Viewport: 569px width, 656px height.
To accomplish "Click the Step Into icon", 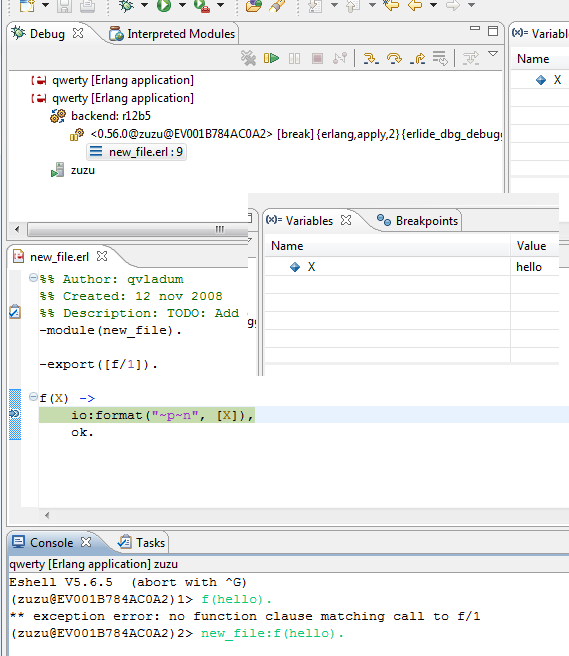I will 371,58.
